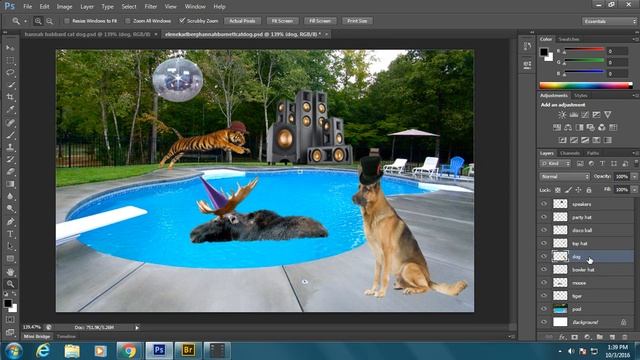Image resolution: width=640 pixels, height=360 pixels.
Task: Open the Image menu
Action: coord(64,7)
